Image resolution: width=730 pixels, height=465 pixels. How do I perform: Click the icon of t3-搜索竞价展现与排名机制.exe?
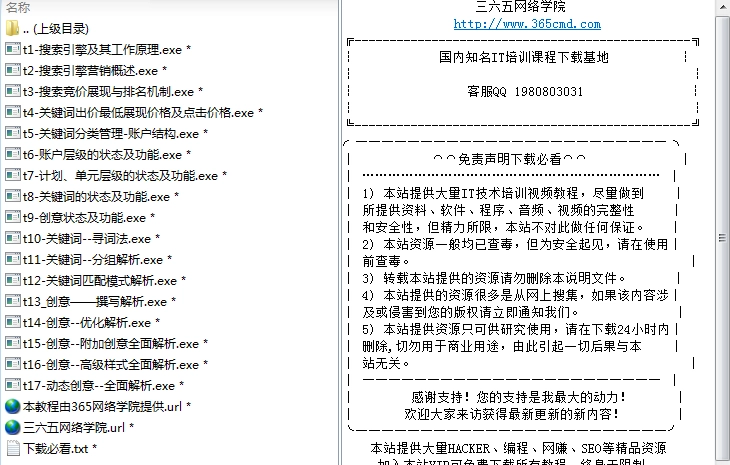pyautogui.click(x=13, y=91)
